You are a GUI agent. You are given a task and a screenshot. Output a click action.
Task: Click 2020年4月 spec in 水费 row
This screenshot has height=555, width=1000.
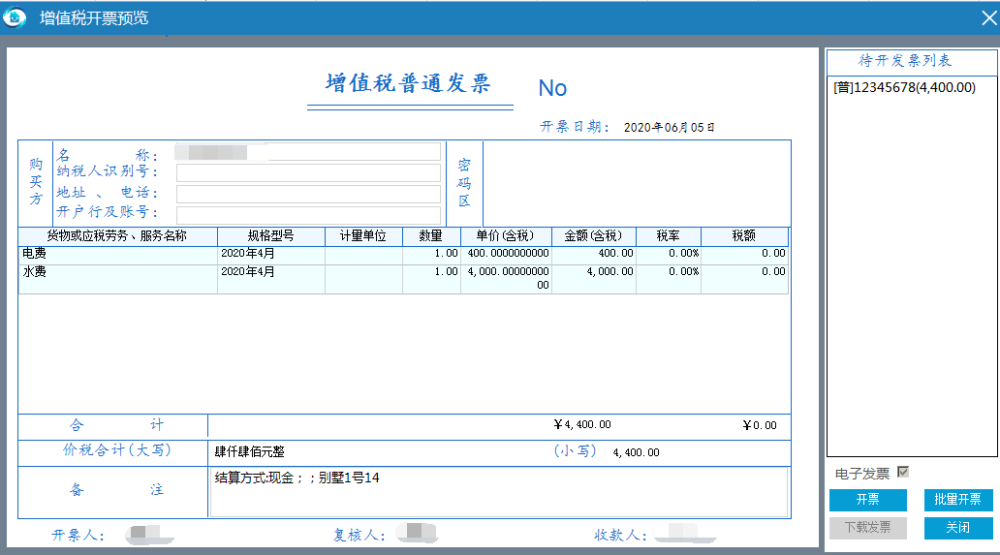(x=248, y=272)
